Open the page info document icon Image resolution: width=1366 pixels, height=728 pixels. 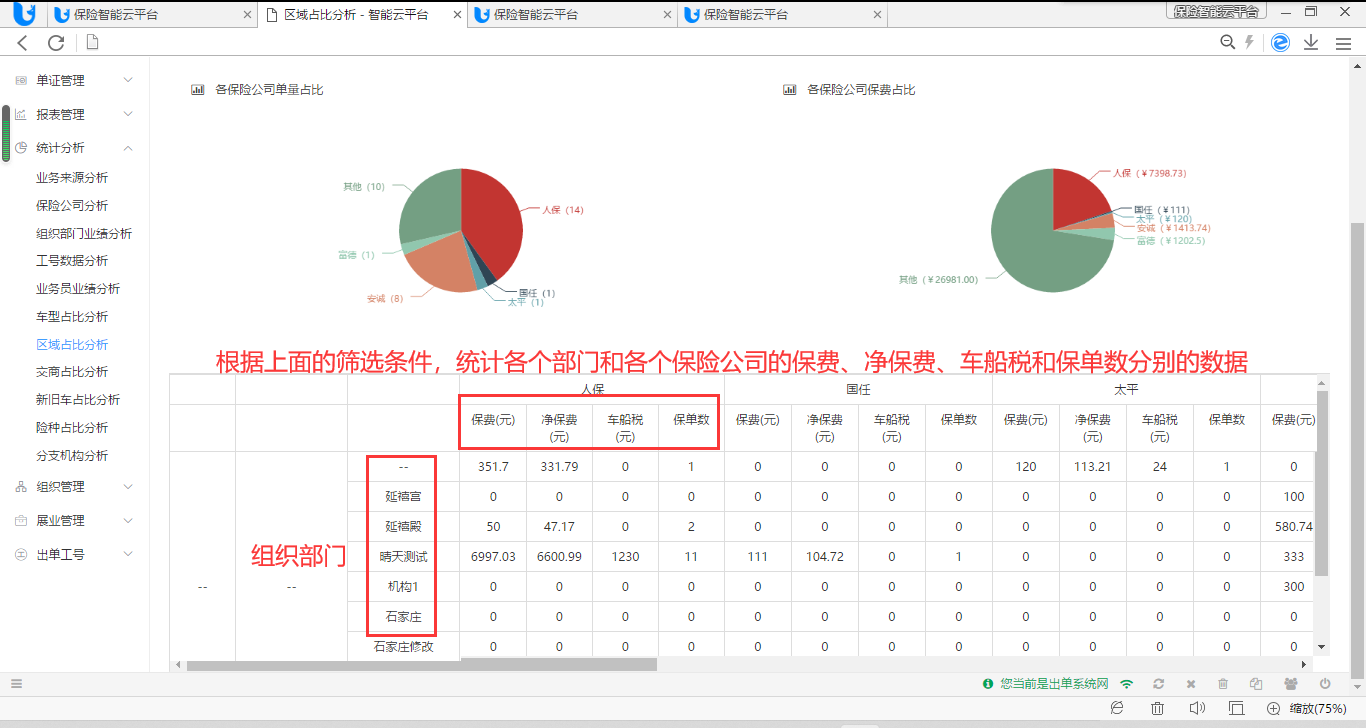(92, 42)
